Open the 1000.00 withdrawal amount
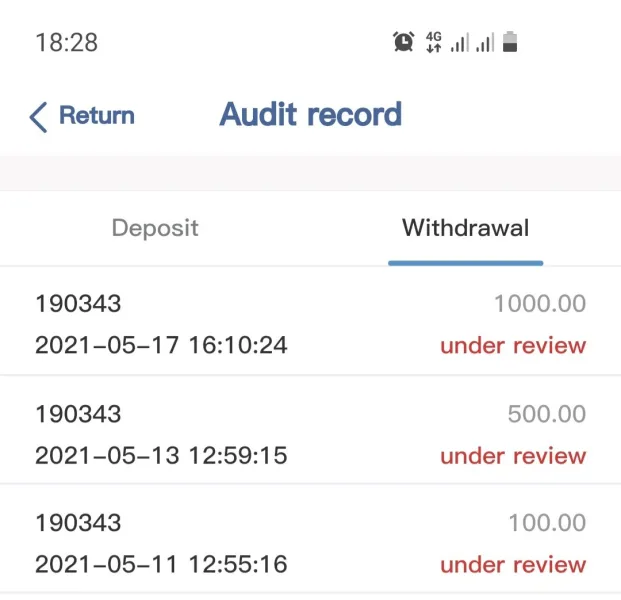The image size is (621, 600). tap(540, 304)
